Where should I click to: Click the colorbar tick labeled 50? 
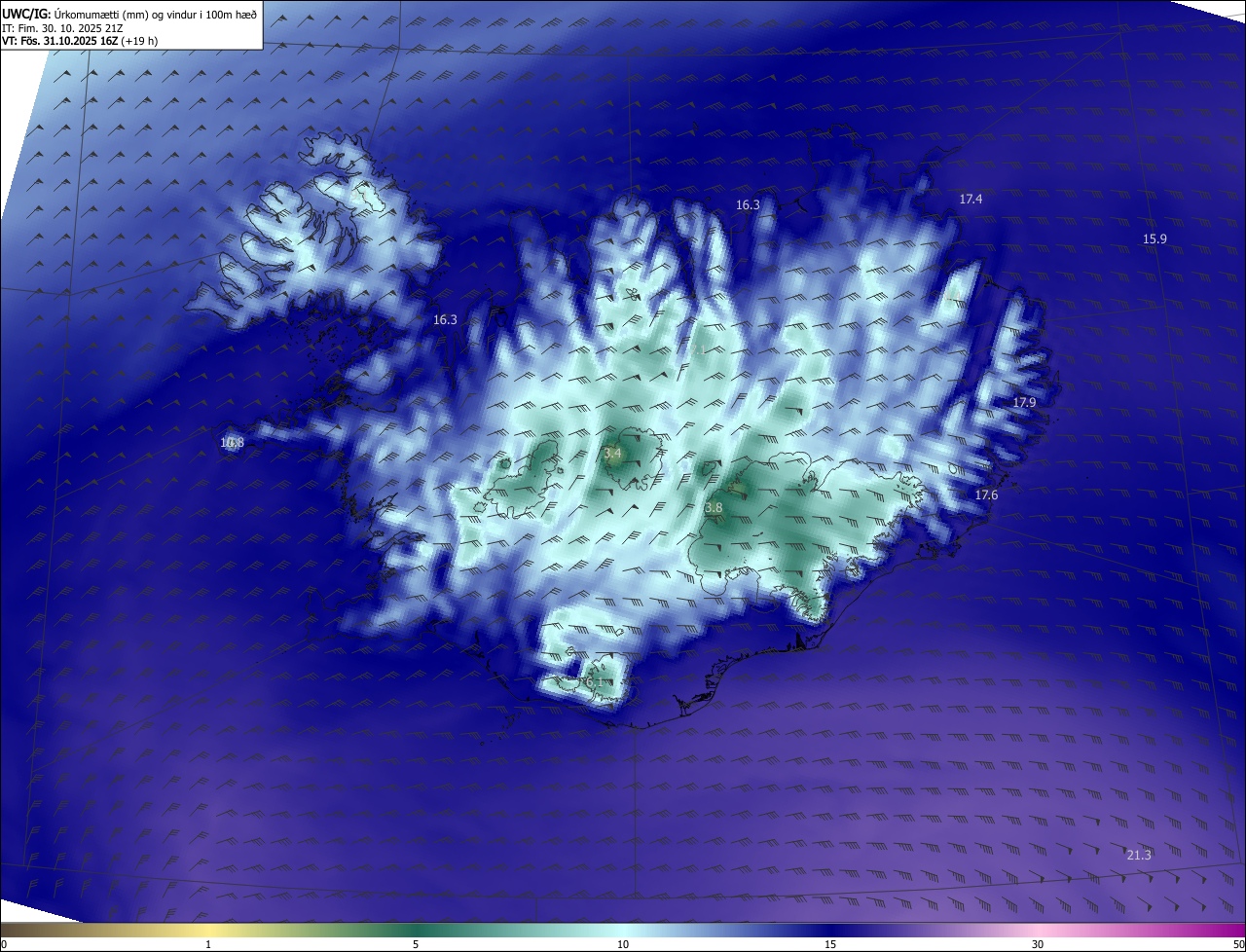point(1237,944)
